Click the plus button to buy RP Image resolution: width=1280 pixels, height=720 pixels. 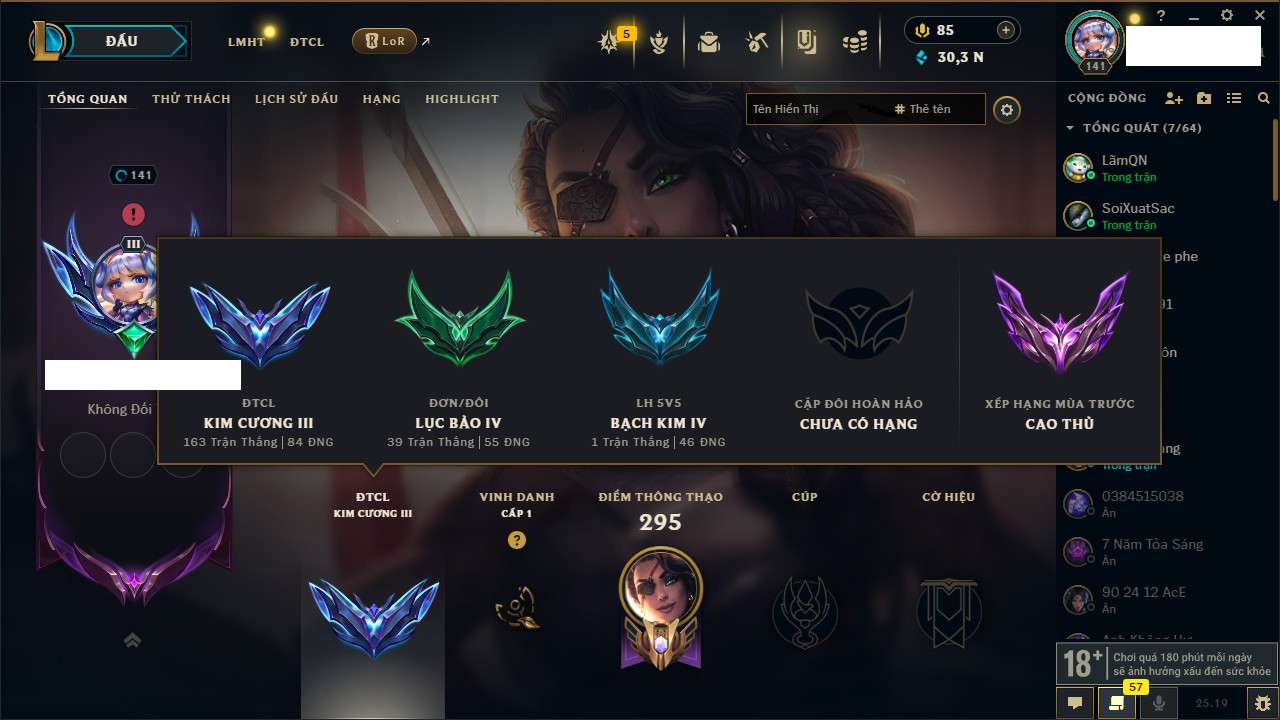pyautogui.click(x=1006, y=30)
